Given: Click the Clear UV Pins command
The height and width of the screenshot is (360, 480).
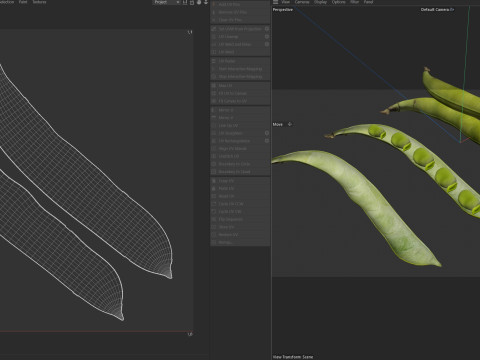Looking at the screenshot, I should [x=240, y=20].
